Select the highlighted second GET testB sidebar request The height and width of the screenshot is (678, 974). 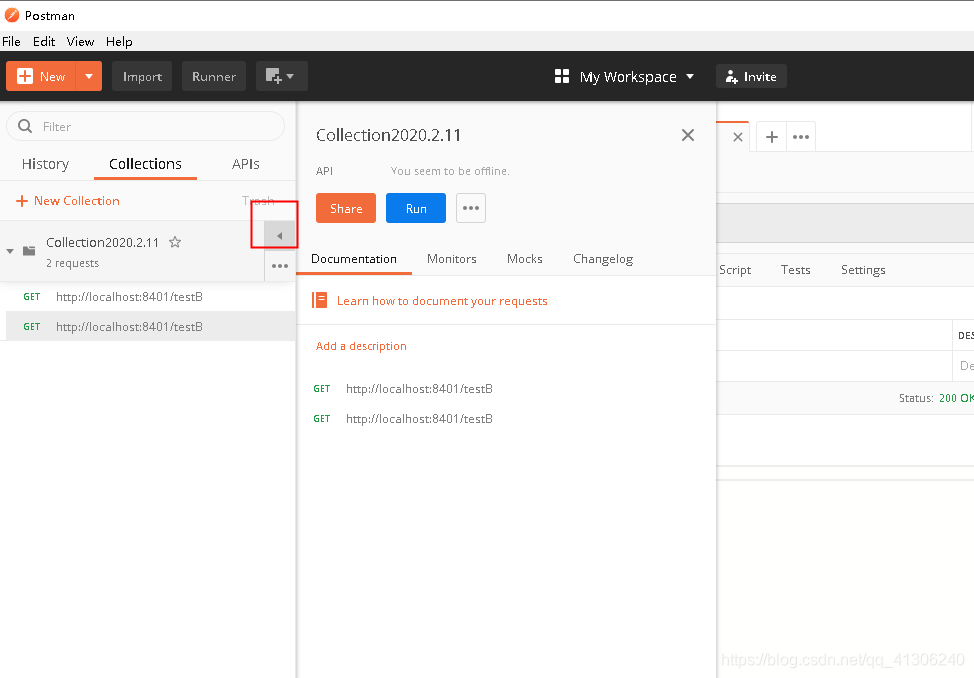pos(150,326)
